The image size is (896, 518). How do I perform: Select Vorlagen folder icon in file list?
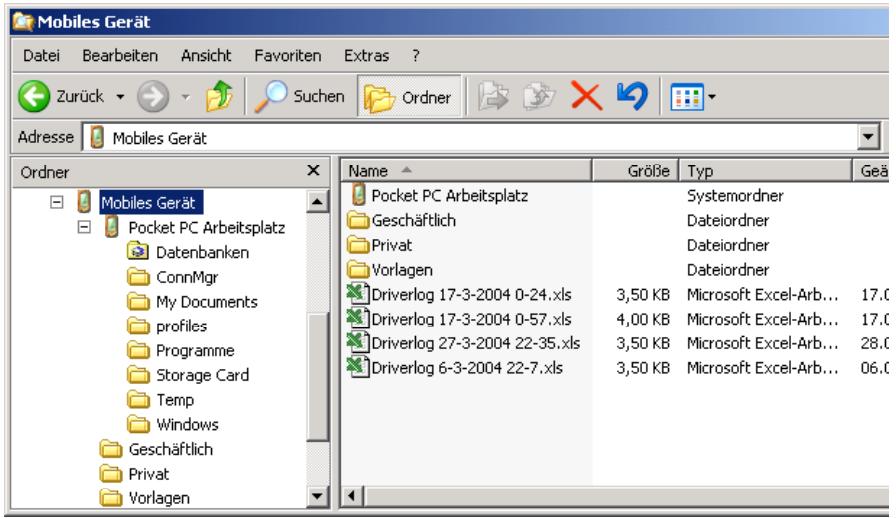click(358, 269)
